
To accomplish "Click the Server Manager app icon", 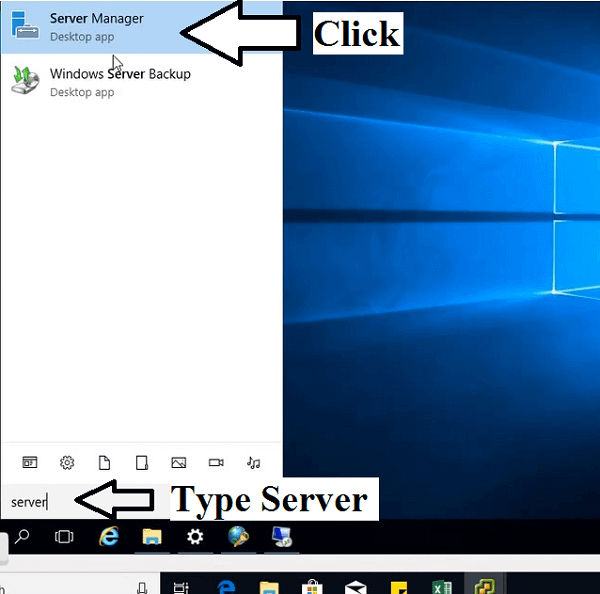I will 25,25.
